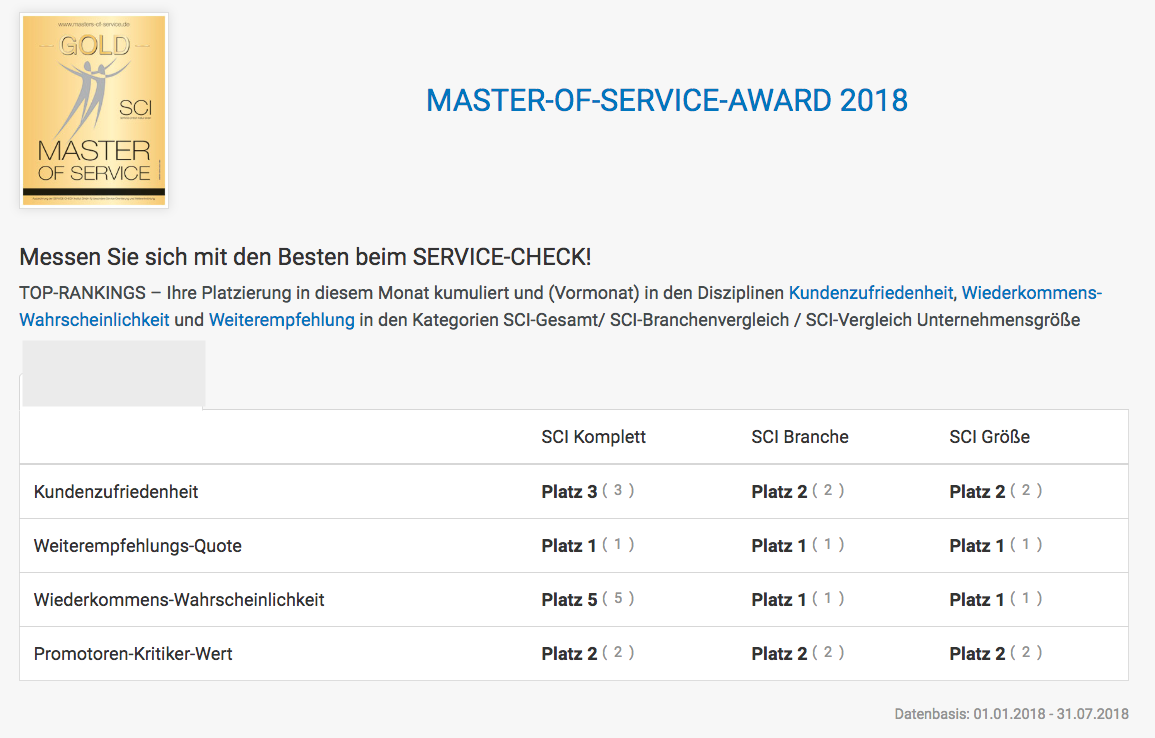The image size is (1155, 738).
Task: Click the SCI Komplett column header
Action: point(593,437)
